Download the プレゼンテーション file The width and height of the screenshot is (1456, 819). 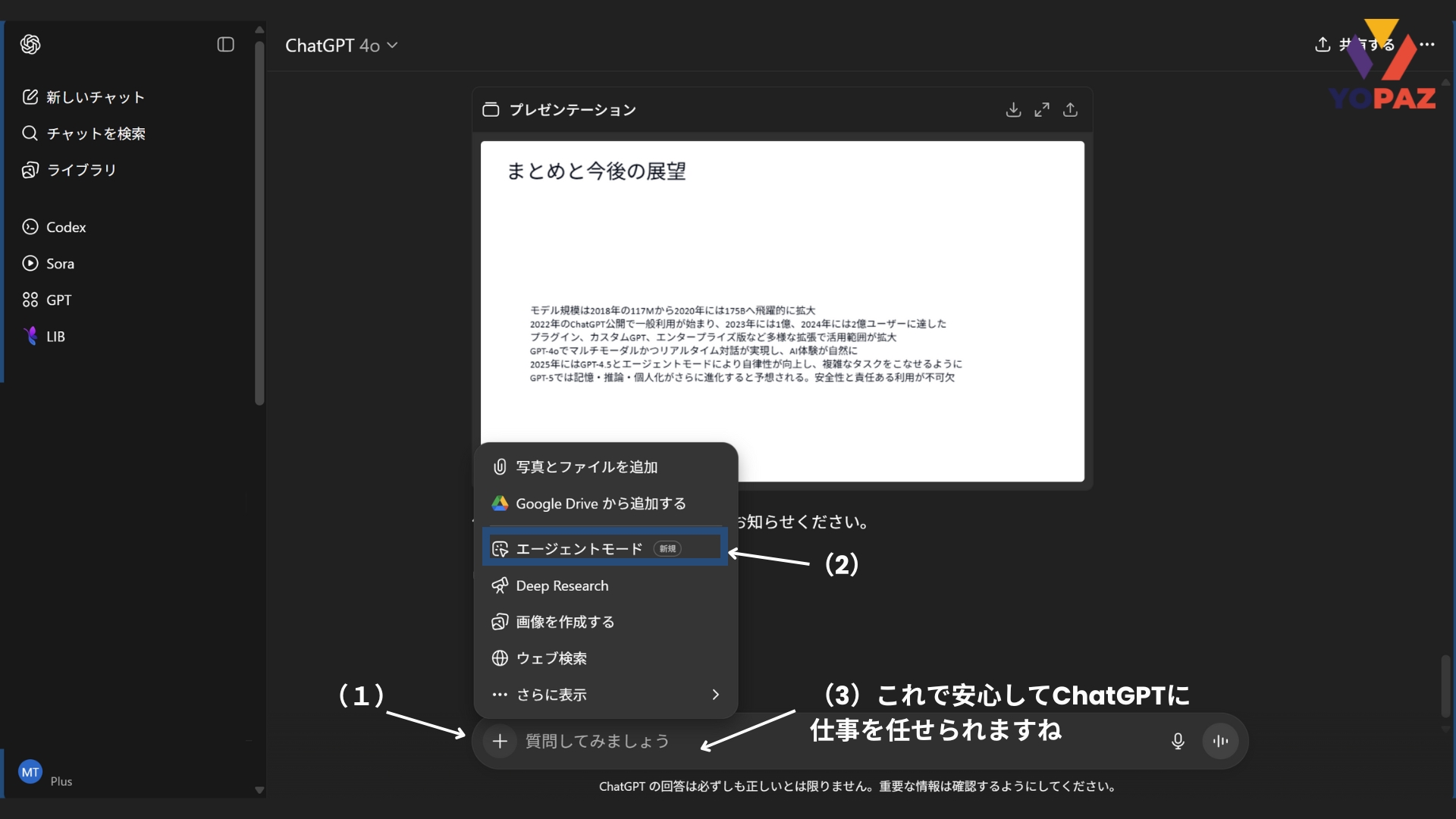pos(1013,110)
